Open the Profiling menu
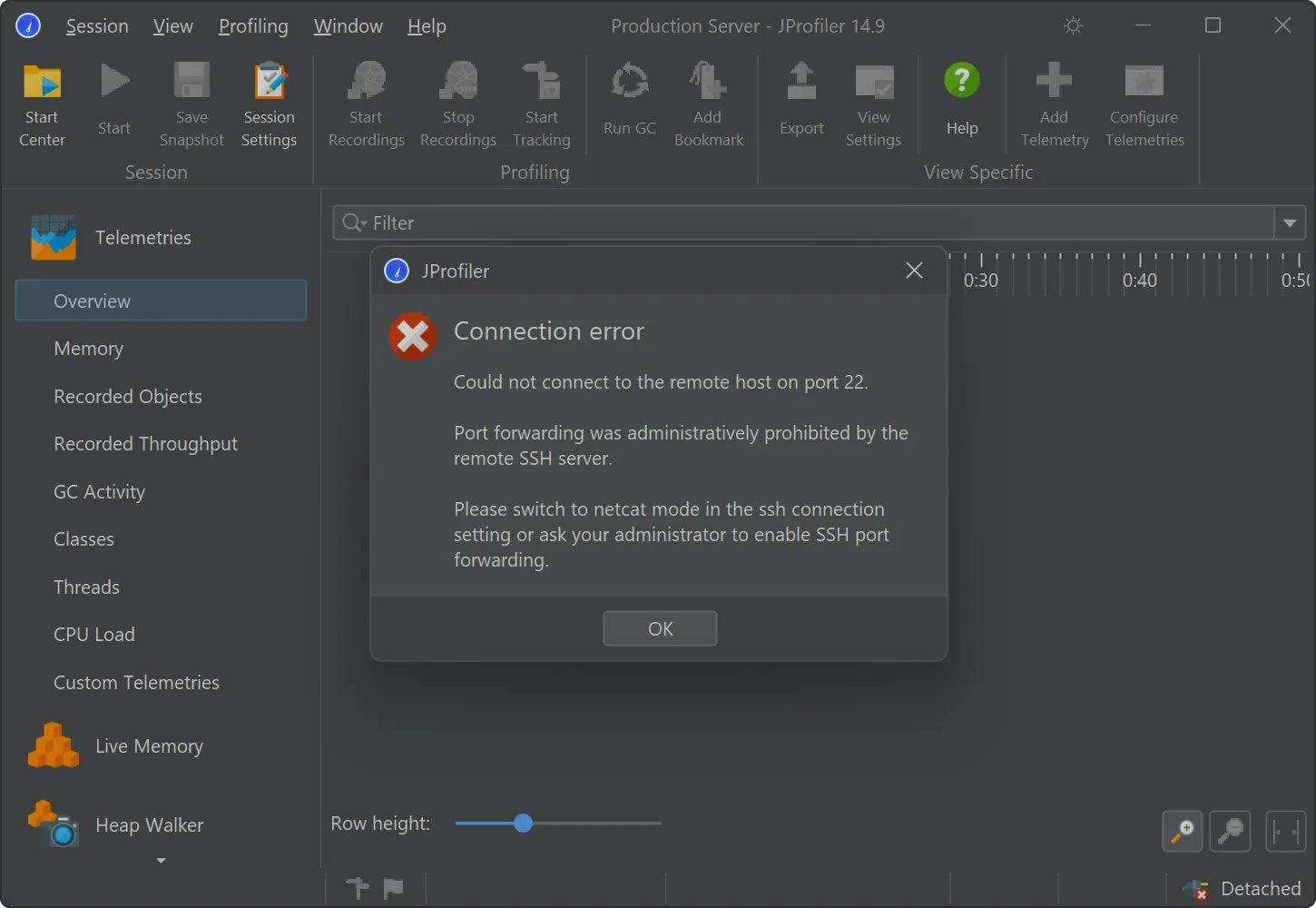The height and width of the screenshot is (908, 1316). (x=253, y=26)
